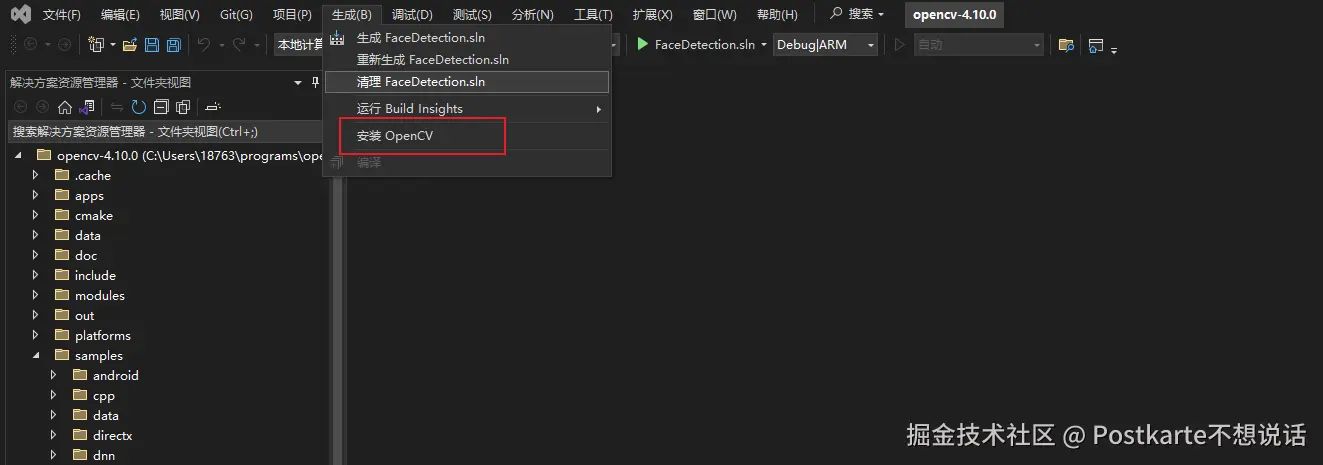The width and height of the screenshot is (1323, 465).
Task: Open the Undo history dropdown arrow
Action: tap(220, 45)
